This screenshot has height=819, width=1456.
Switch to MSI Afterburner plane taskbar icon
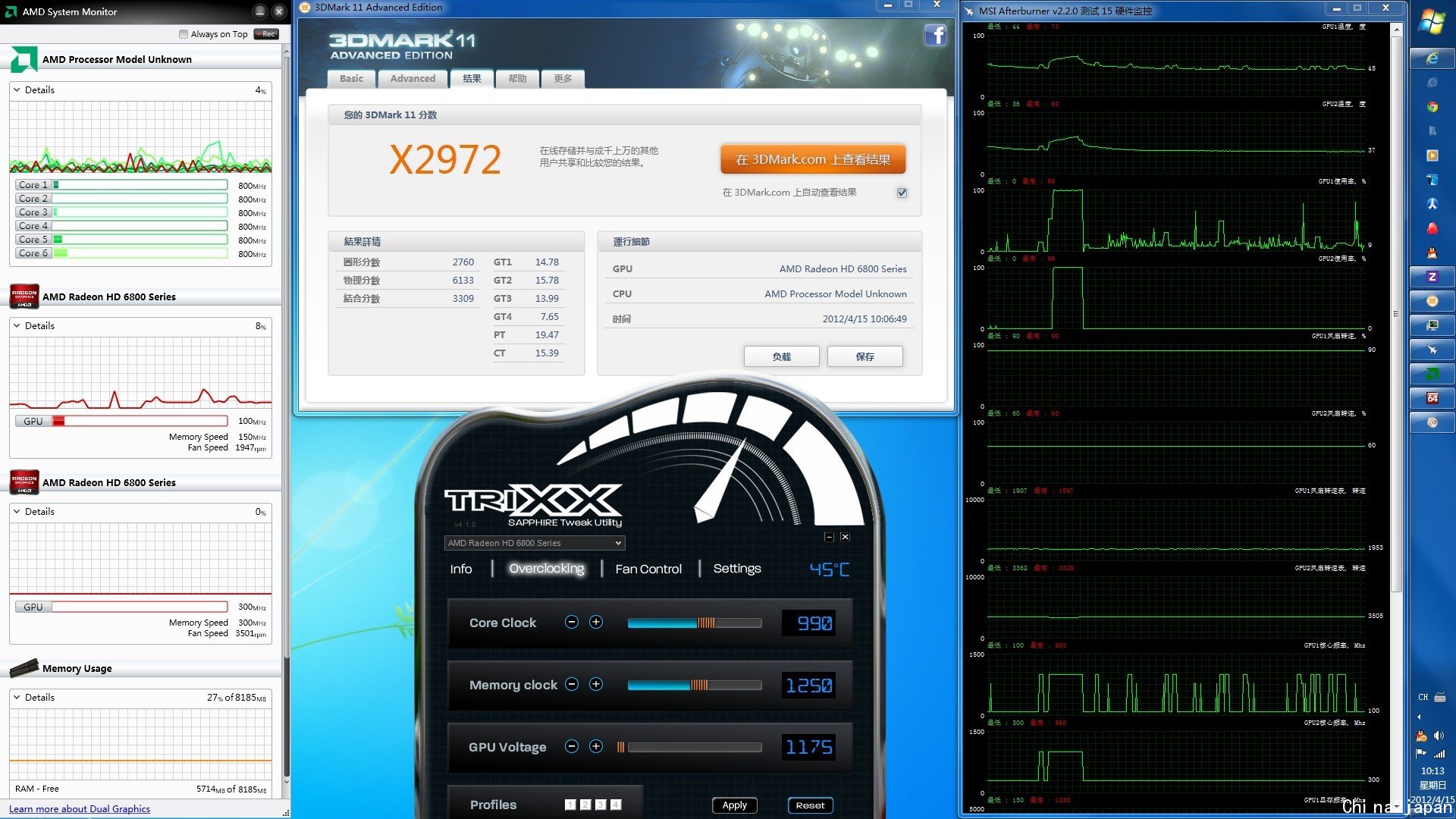(x=1432, y=350)
